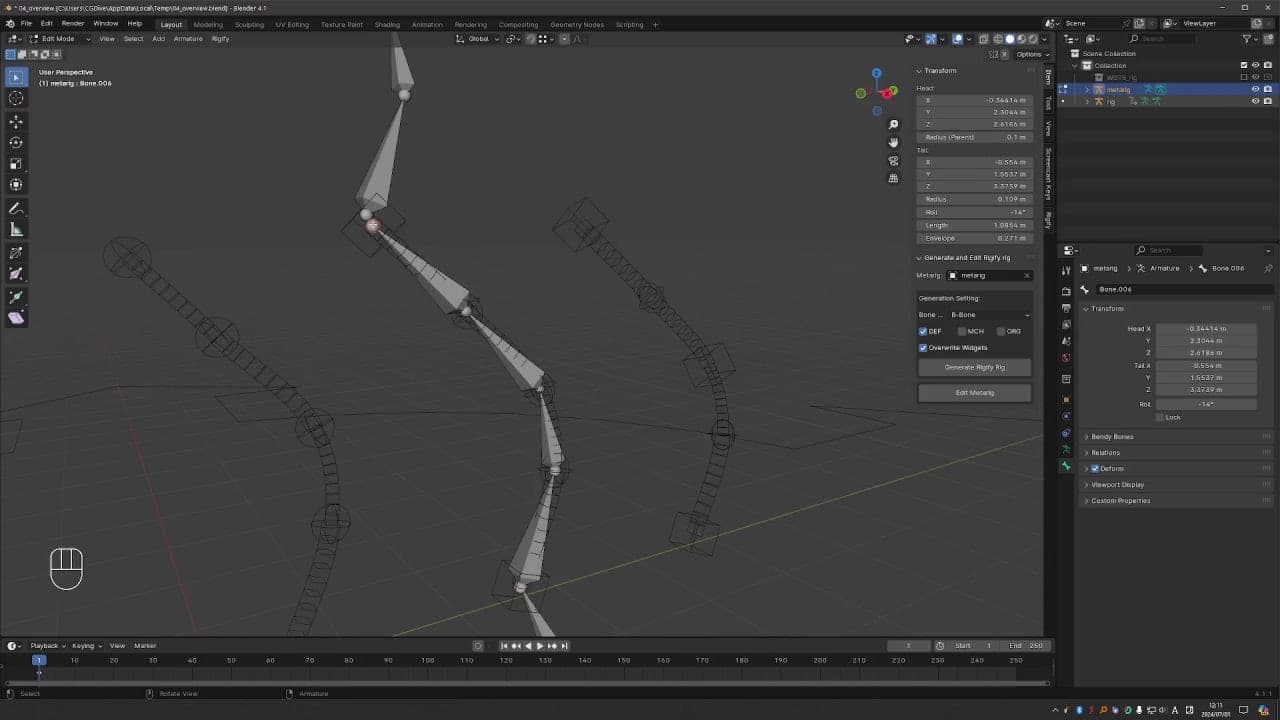Click the outliner filter funnel icon

pos(1247,38)
